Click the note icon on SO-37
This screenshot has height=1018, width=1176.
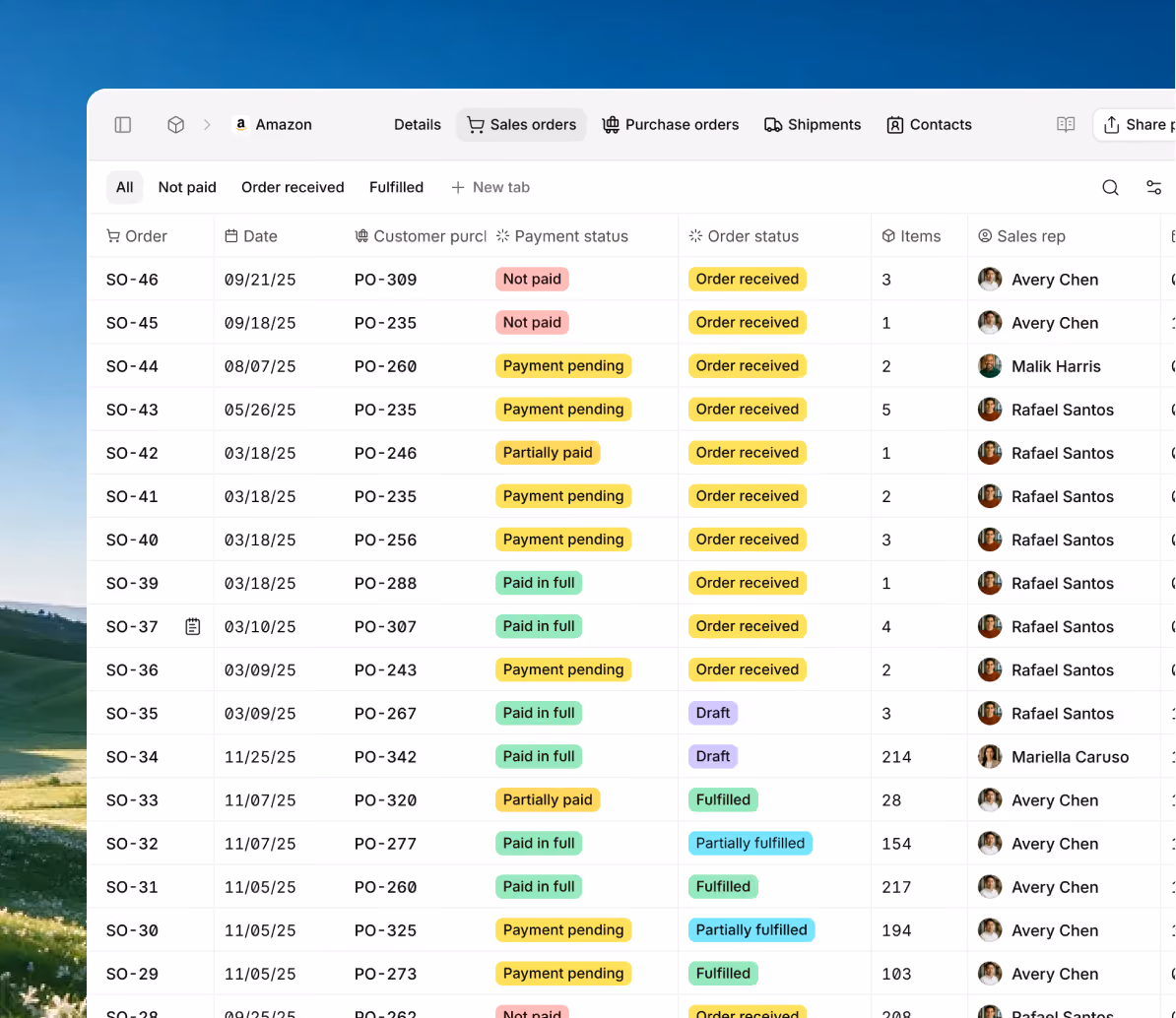click(193, 627)
